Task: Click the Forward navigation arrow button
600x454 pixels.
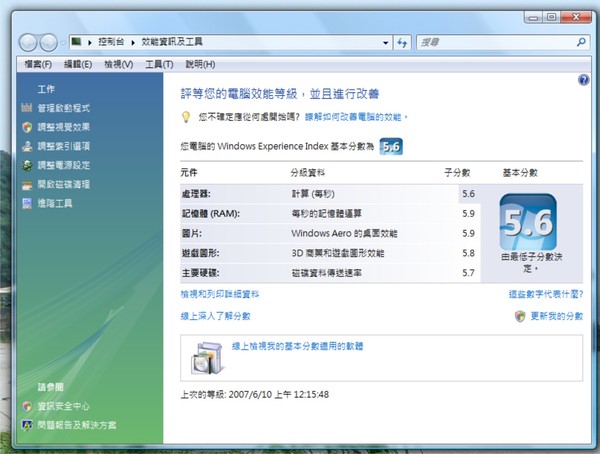Action: click(48, 42)
